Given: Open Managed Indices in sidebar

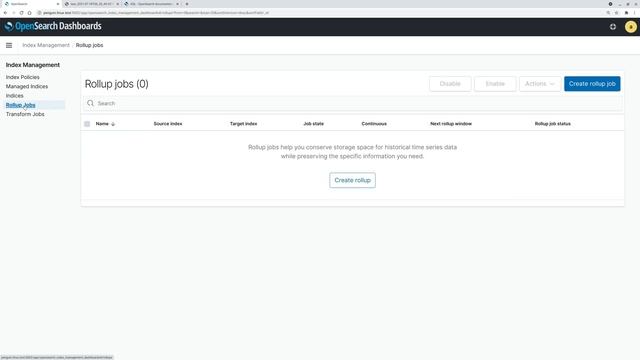Looking at the screenshot, I should click(x=27, y=87).
